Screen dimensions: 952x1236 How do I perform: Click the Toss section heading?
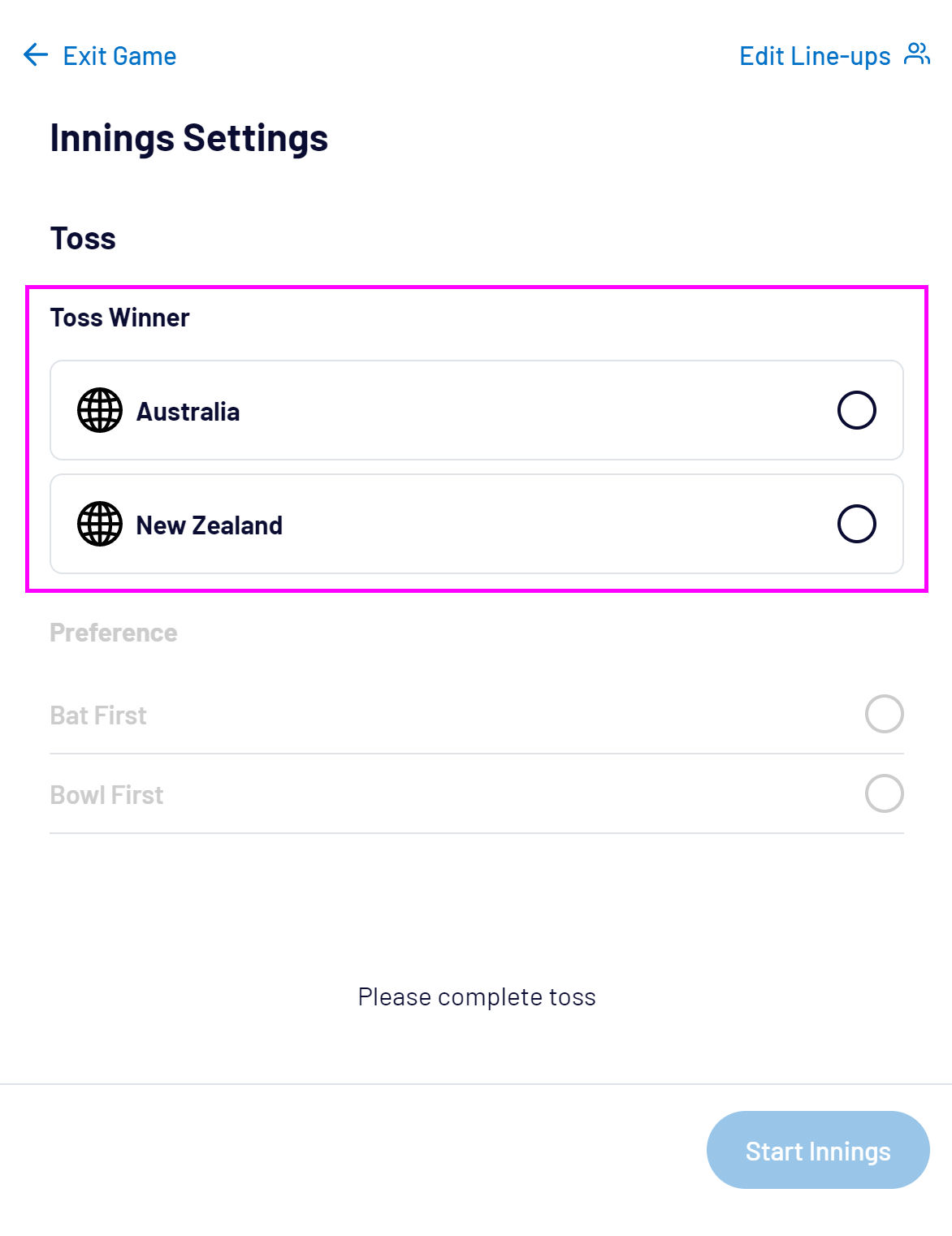83,239
